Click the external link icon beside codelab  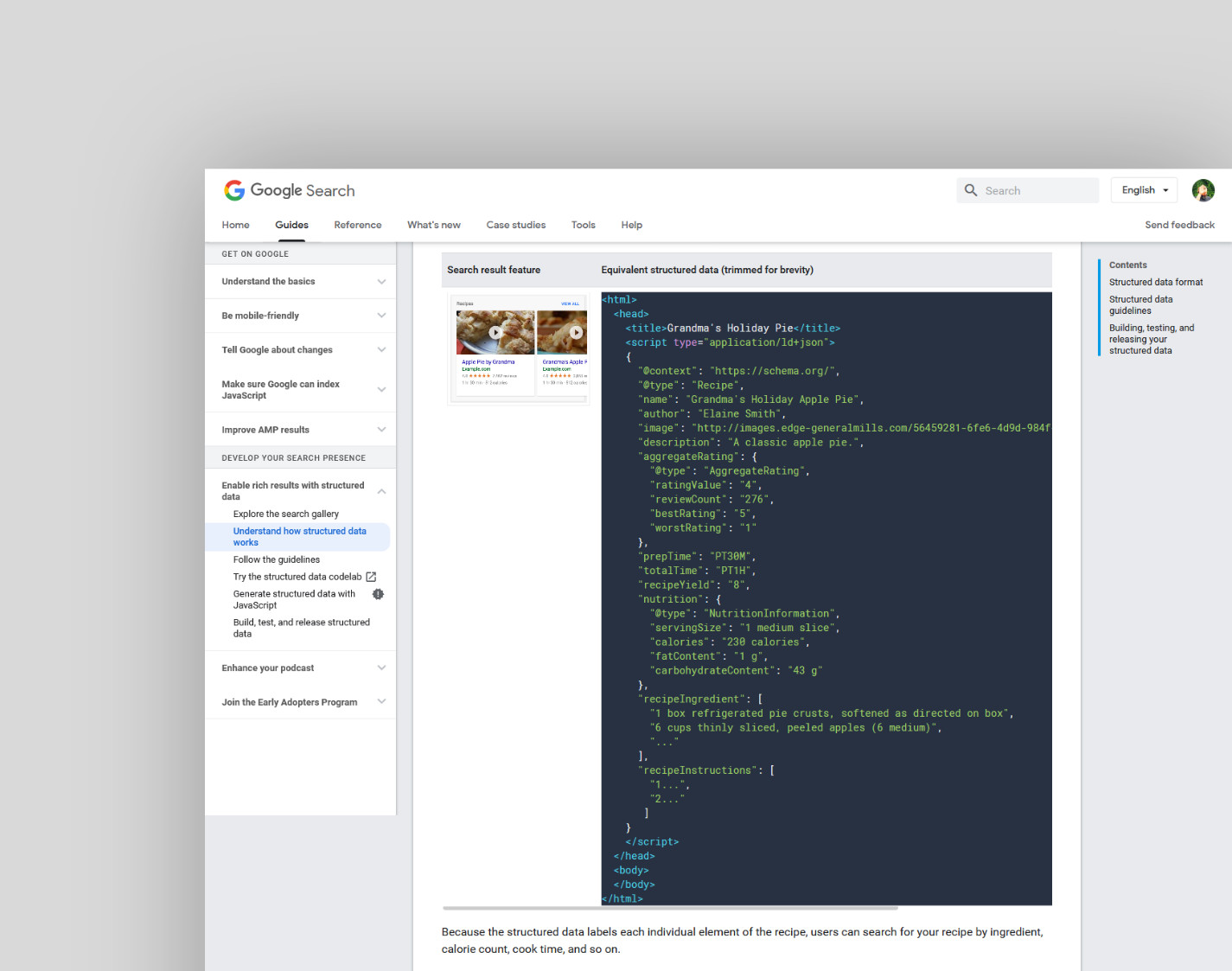[x=371, y=577]
